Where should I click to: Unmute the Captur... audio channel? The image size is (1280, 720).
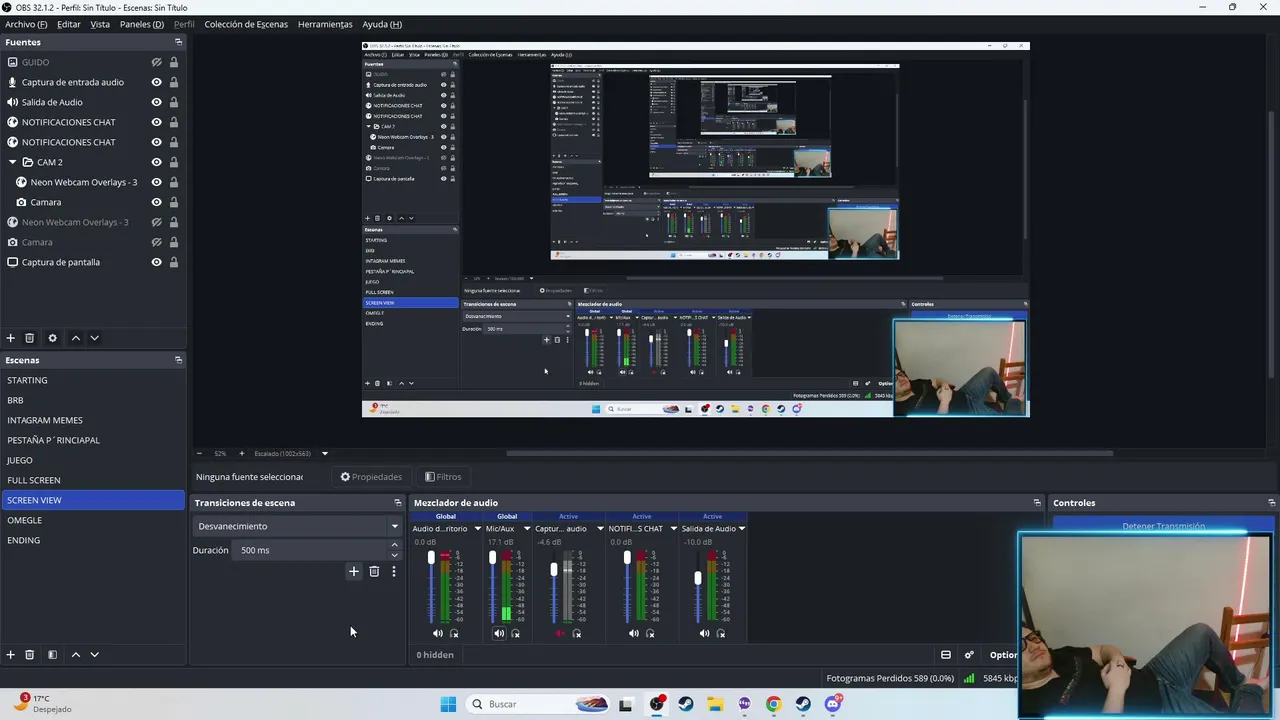click(560, 633)
